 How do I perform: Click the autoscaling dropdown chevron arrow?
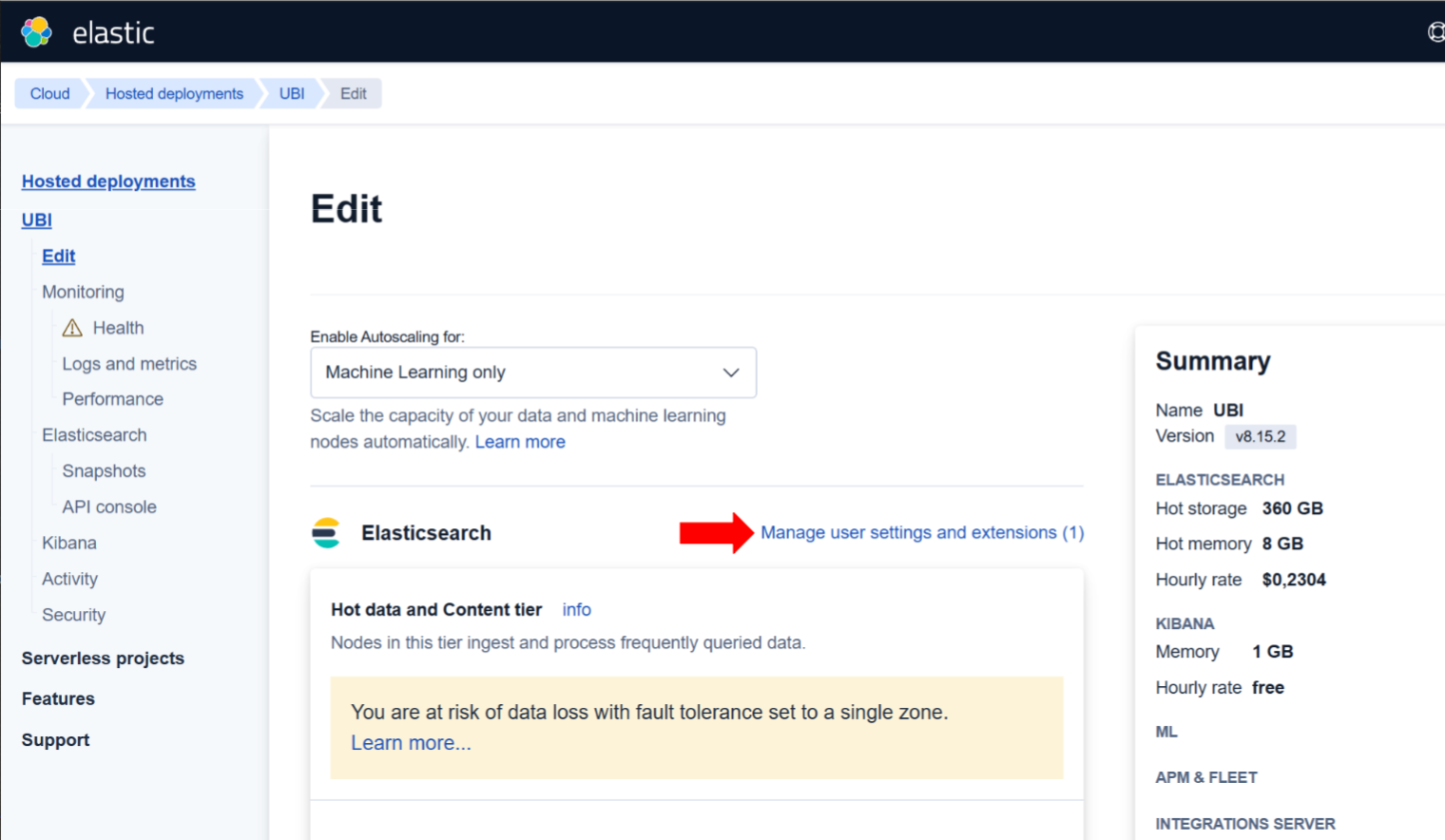click(731, 372)
